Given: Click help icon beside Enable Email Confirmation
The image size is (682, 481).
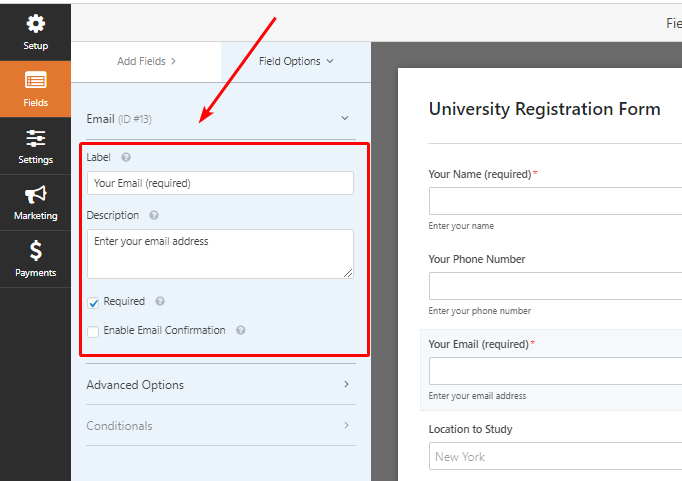Looking at the screenshot, I should pos(241,330).
